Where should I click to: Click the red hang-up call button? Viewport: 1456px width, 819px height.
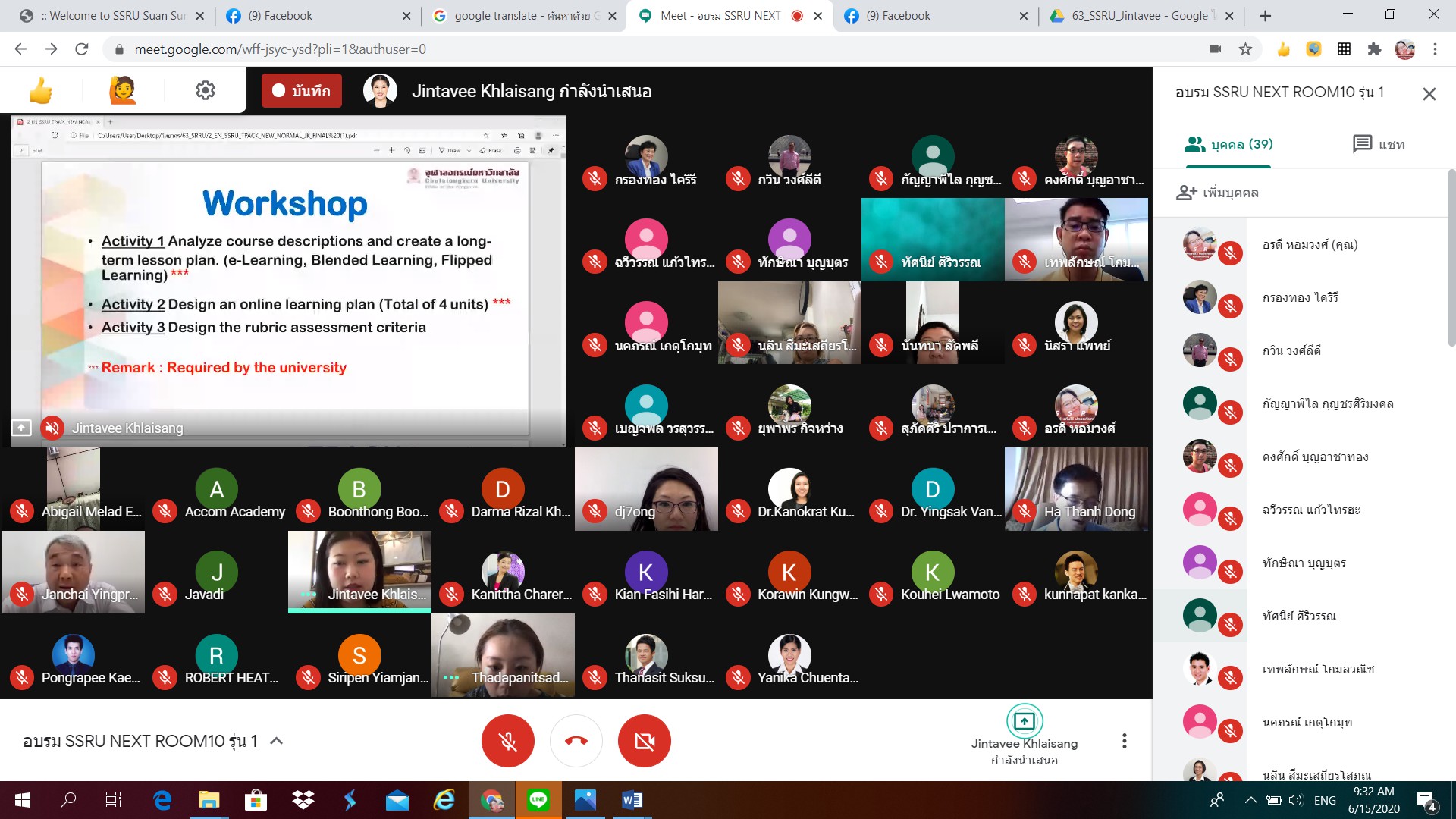click(x=576, y=741)
